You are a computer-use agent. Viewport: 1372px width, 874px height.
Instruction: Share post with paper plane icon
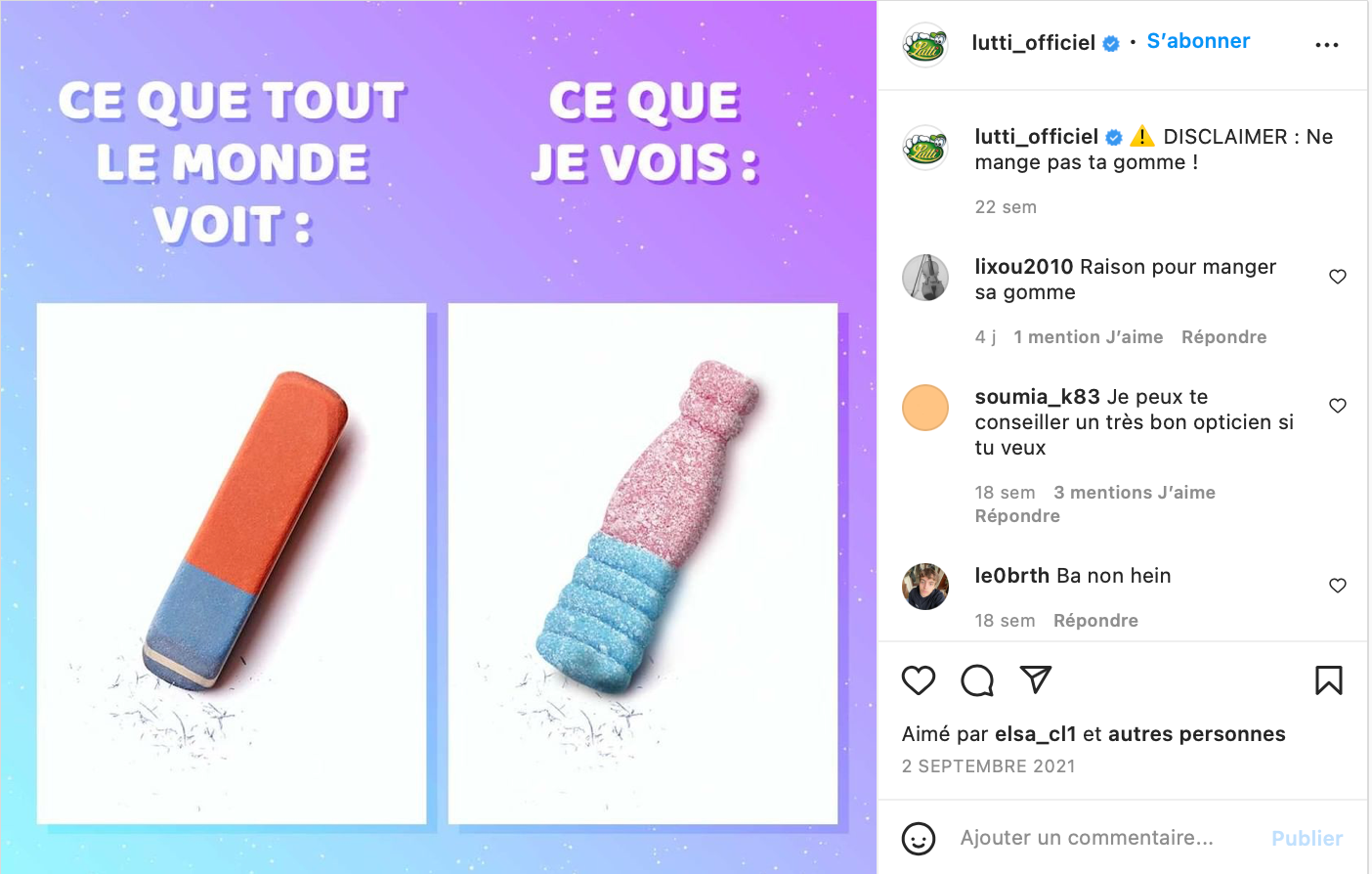tap(1036, 679)
